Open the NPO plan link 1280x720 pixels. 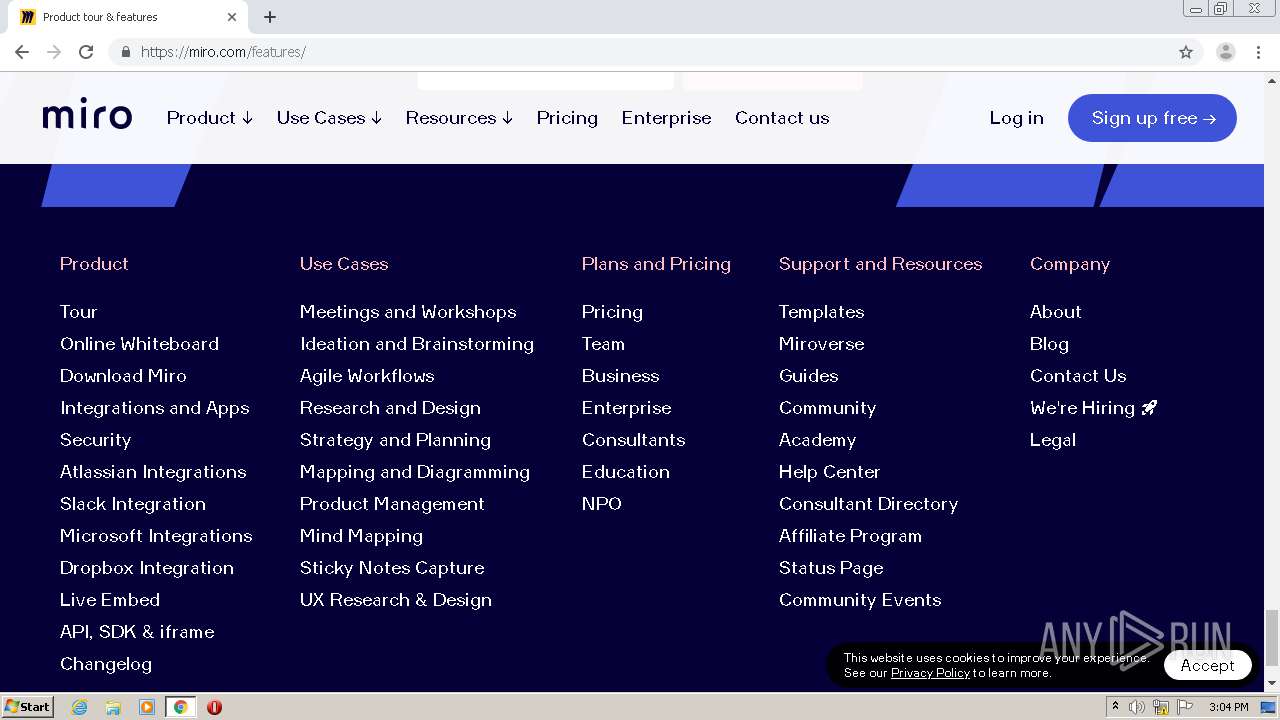(x=601, y=504)
